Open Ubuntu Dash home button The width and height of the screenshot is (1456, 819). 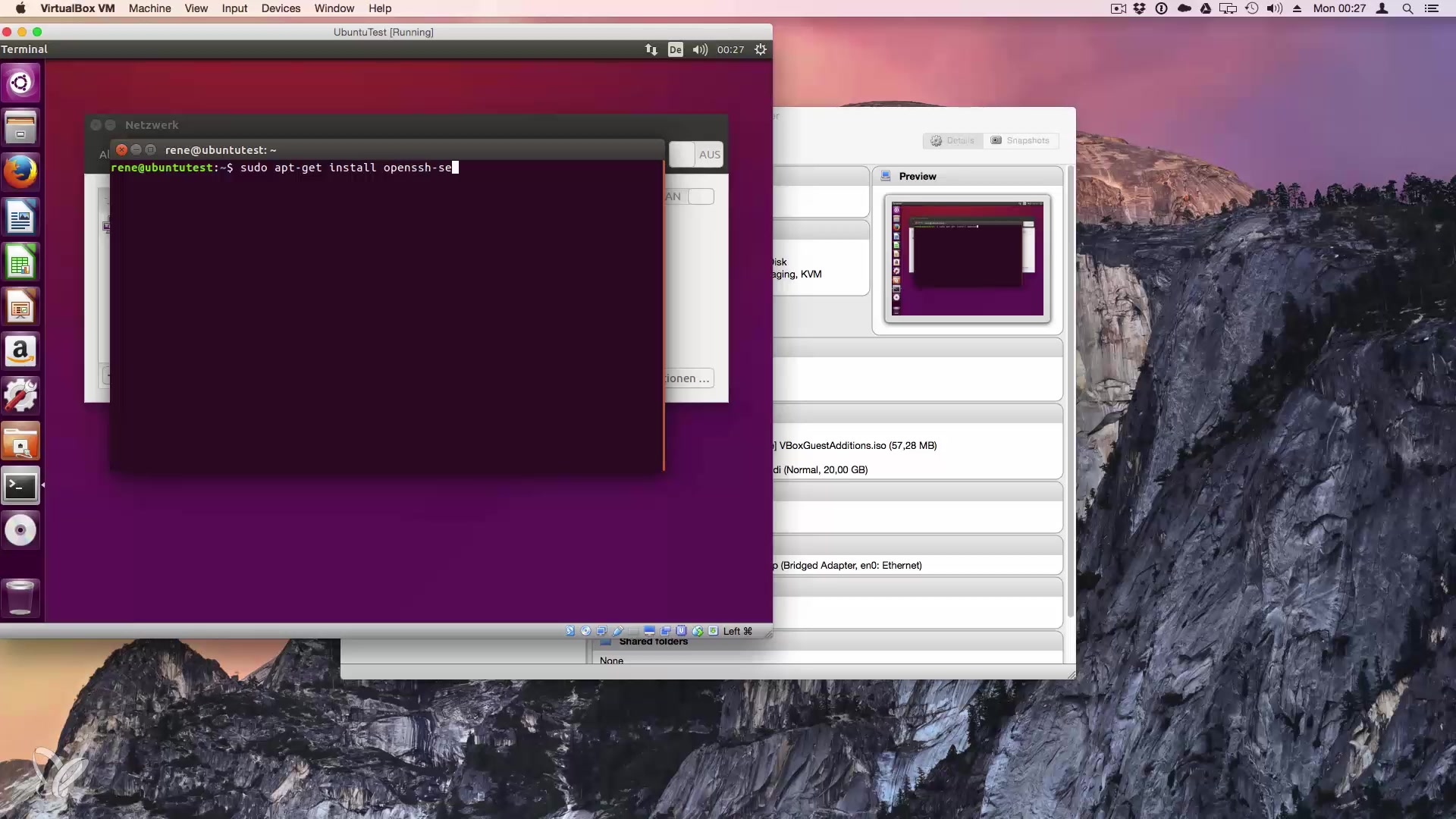20,83
